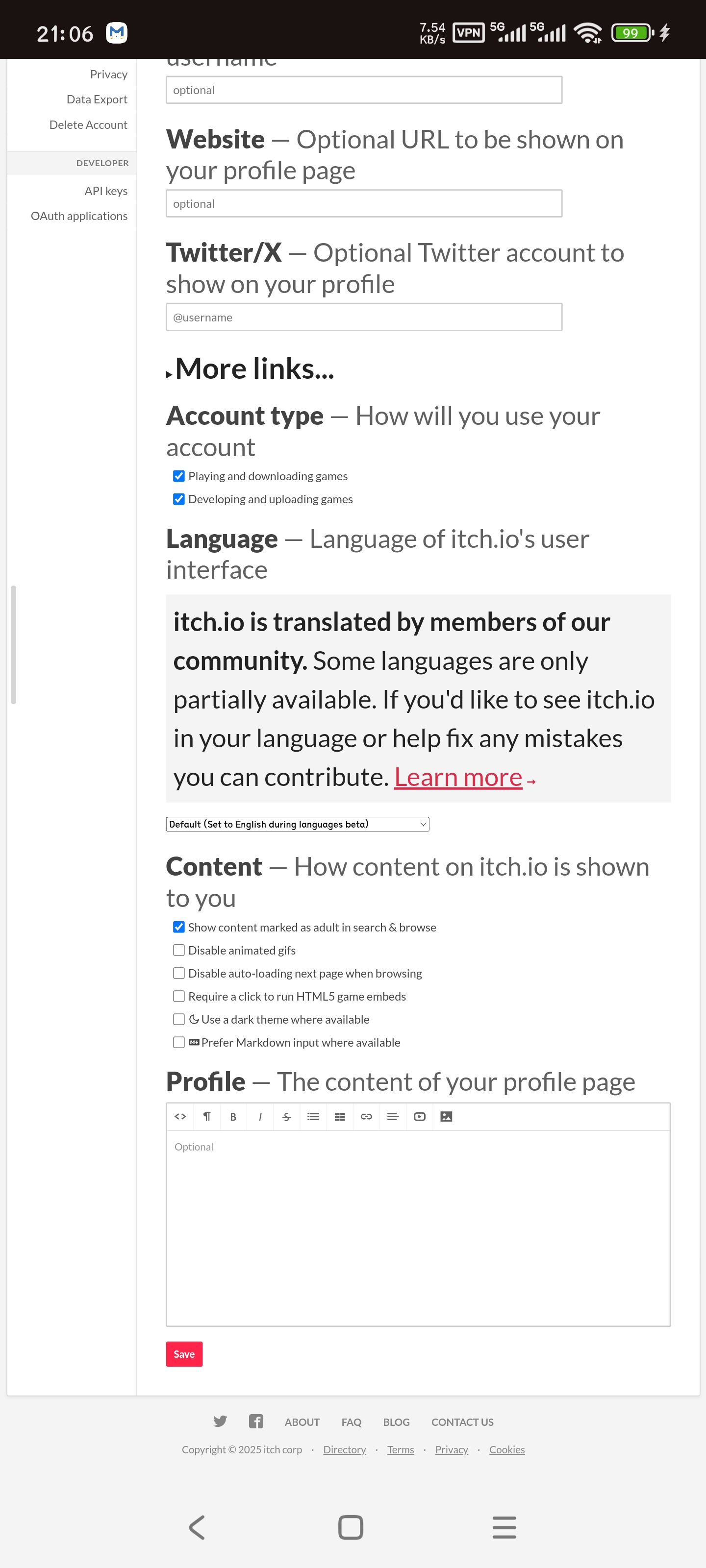
Task: Click the page scrollbar thumb on left
Action: coord(13,645)
